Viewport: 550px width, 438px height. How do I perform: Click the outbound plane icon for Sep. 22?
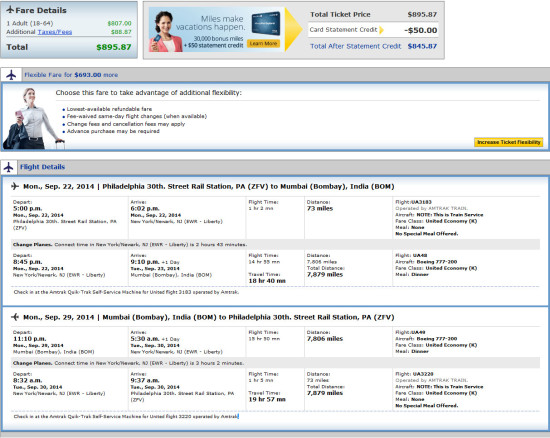coord(15,186)
